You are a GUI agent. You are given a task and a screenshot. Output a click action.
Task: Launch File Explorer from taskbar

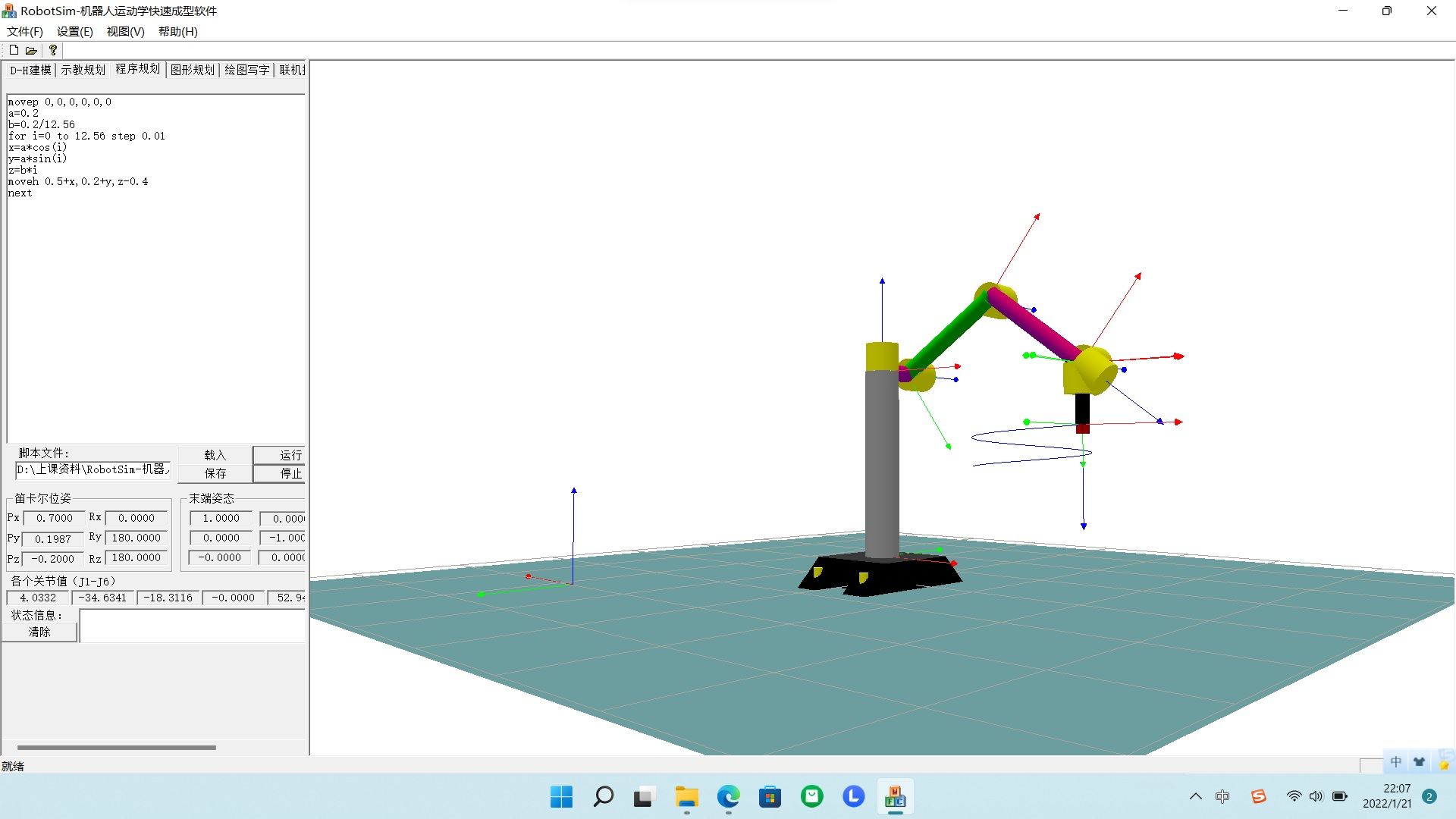click(x=686, y=797)
